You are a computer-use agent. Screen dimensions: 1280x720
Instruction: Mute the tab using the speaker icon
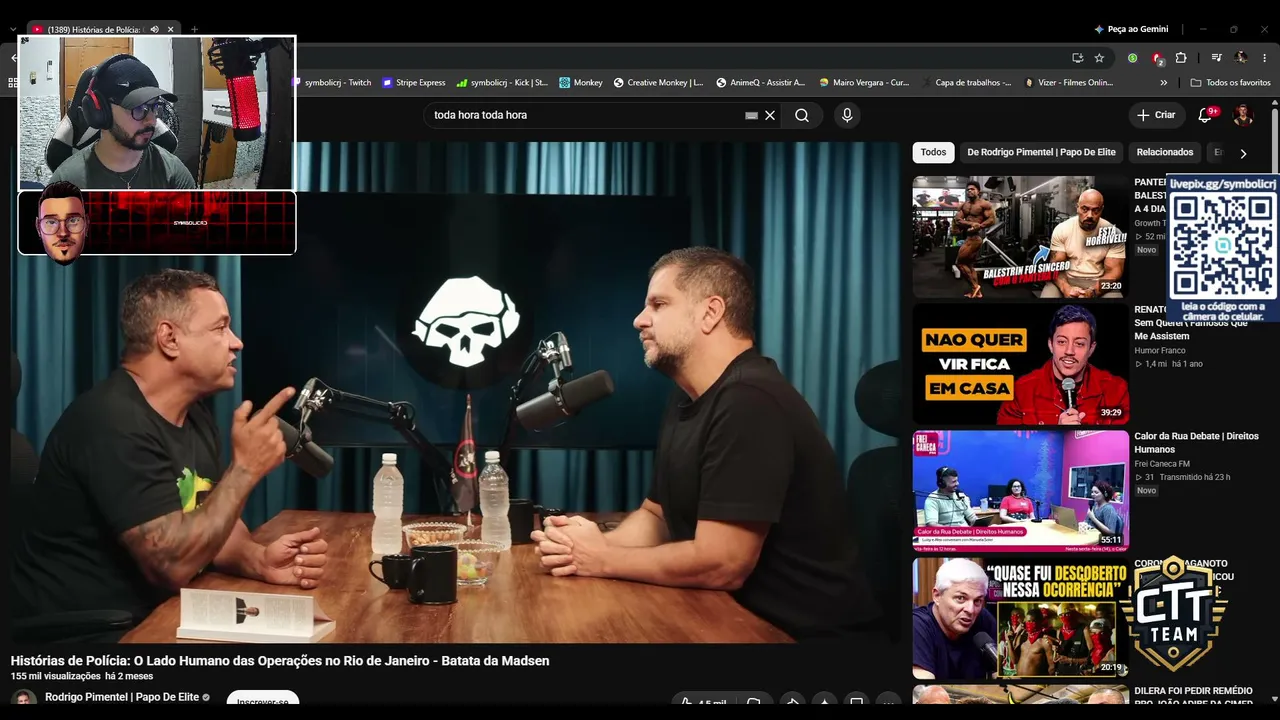154,29
